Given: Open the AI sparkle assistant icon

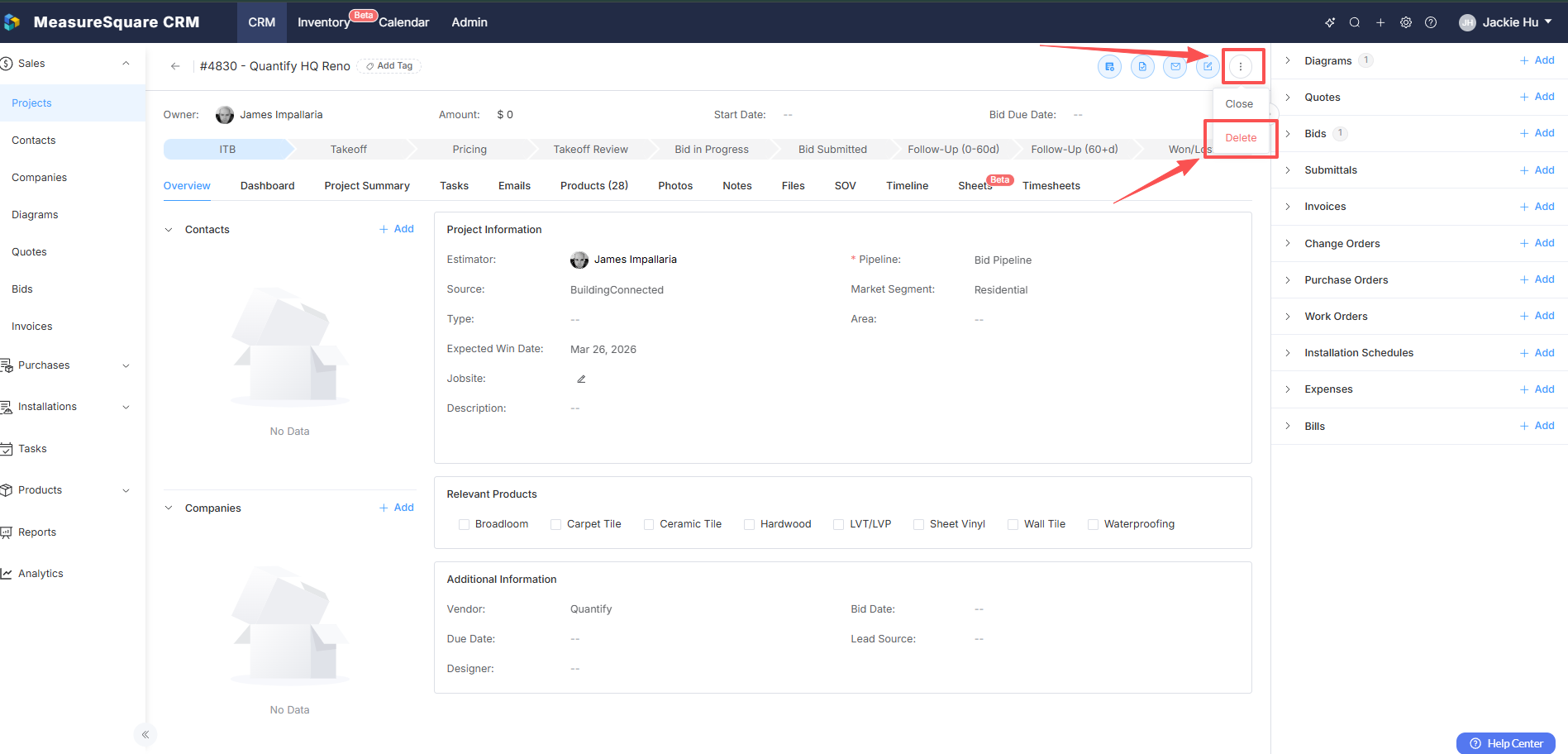Looking at the screenshot, I should click(1330, 22).
